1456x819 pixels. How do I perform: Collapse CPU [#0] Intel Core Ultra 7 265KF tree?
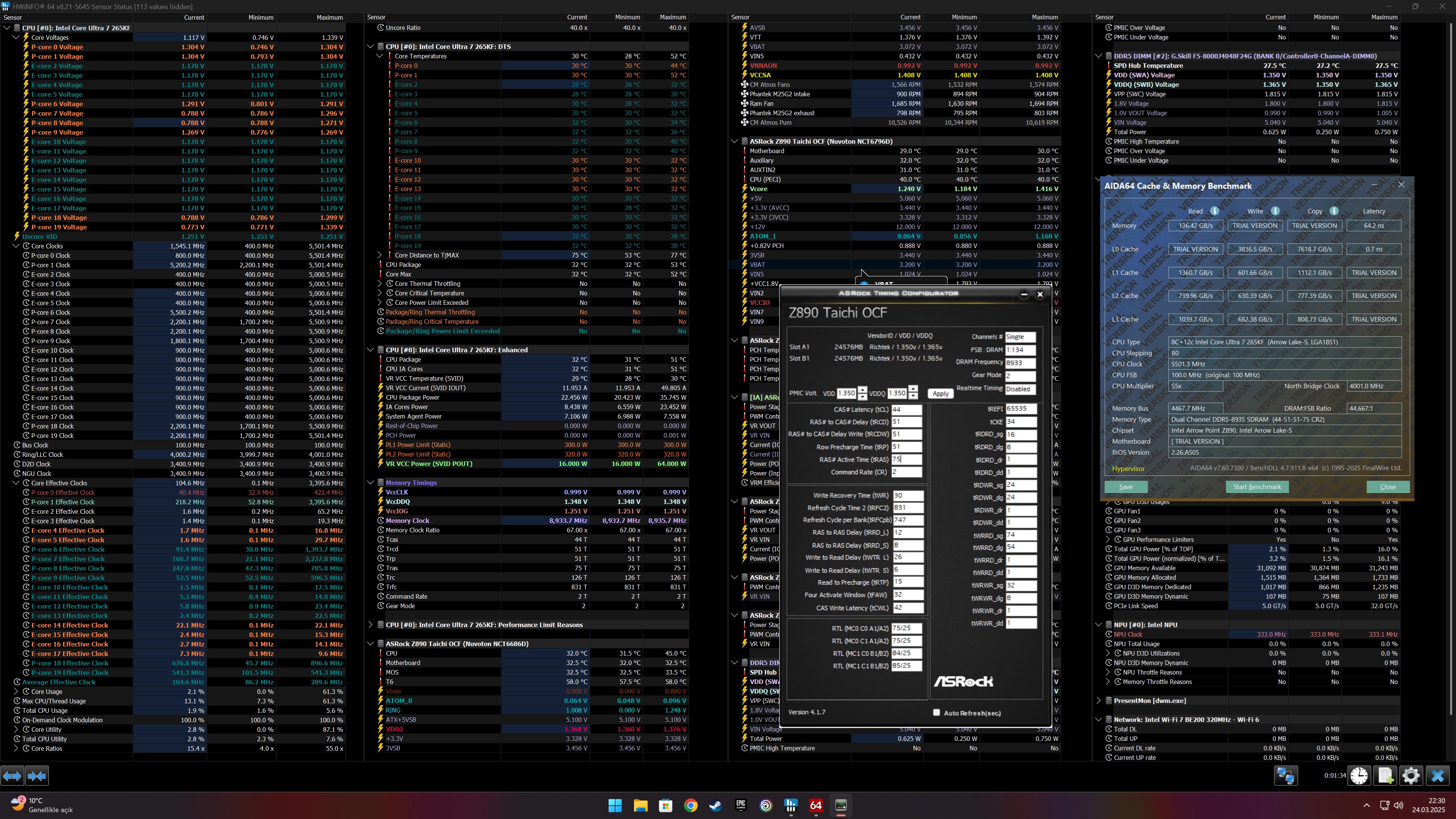coord(7,28)
